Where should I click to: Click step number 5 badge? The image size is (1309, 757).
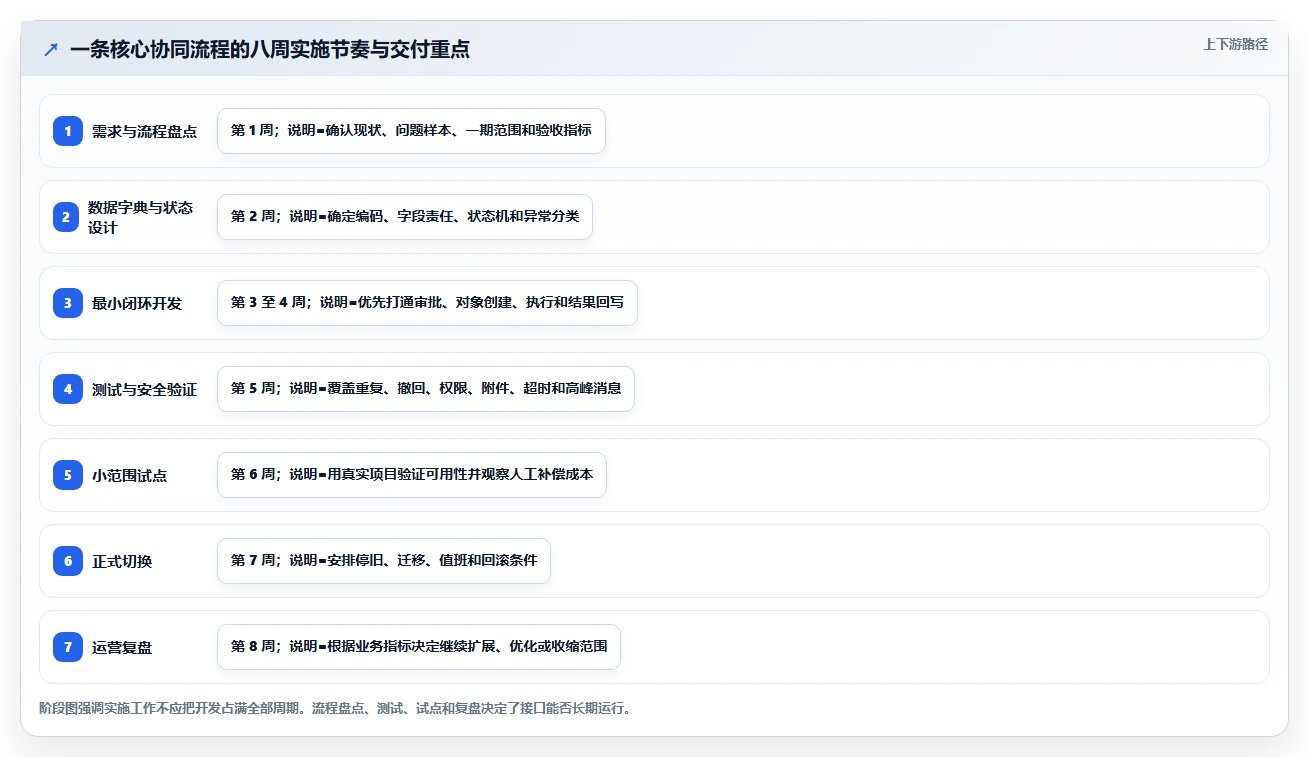pos(68,475)
